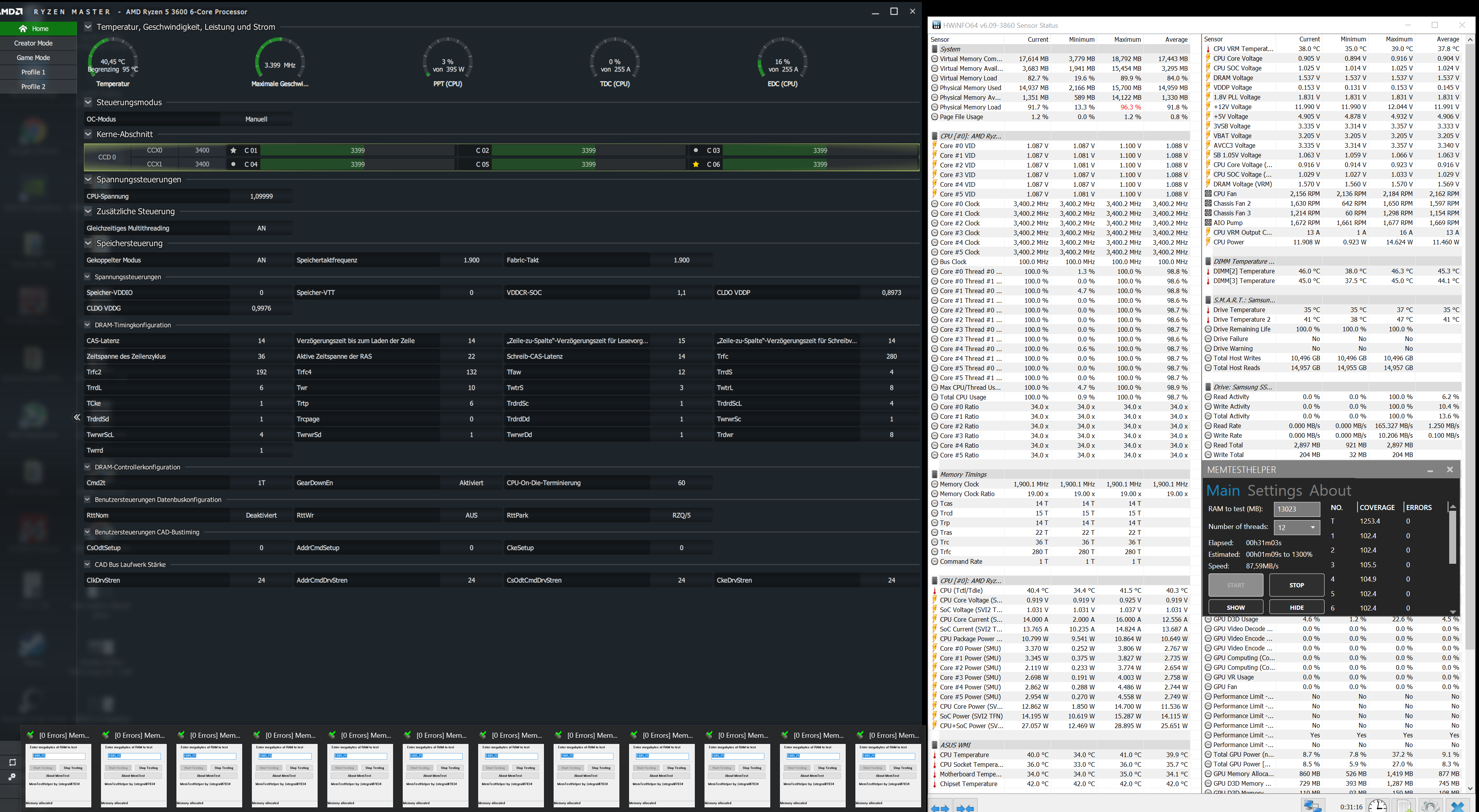The height and width of the screenshot is (812, 1479).
Task: Collapse Ryzen Master sidebar double-chevron
Action: pyautogui.click(x=77, y=417)
